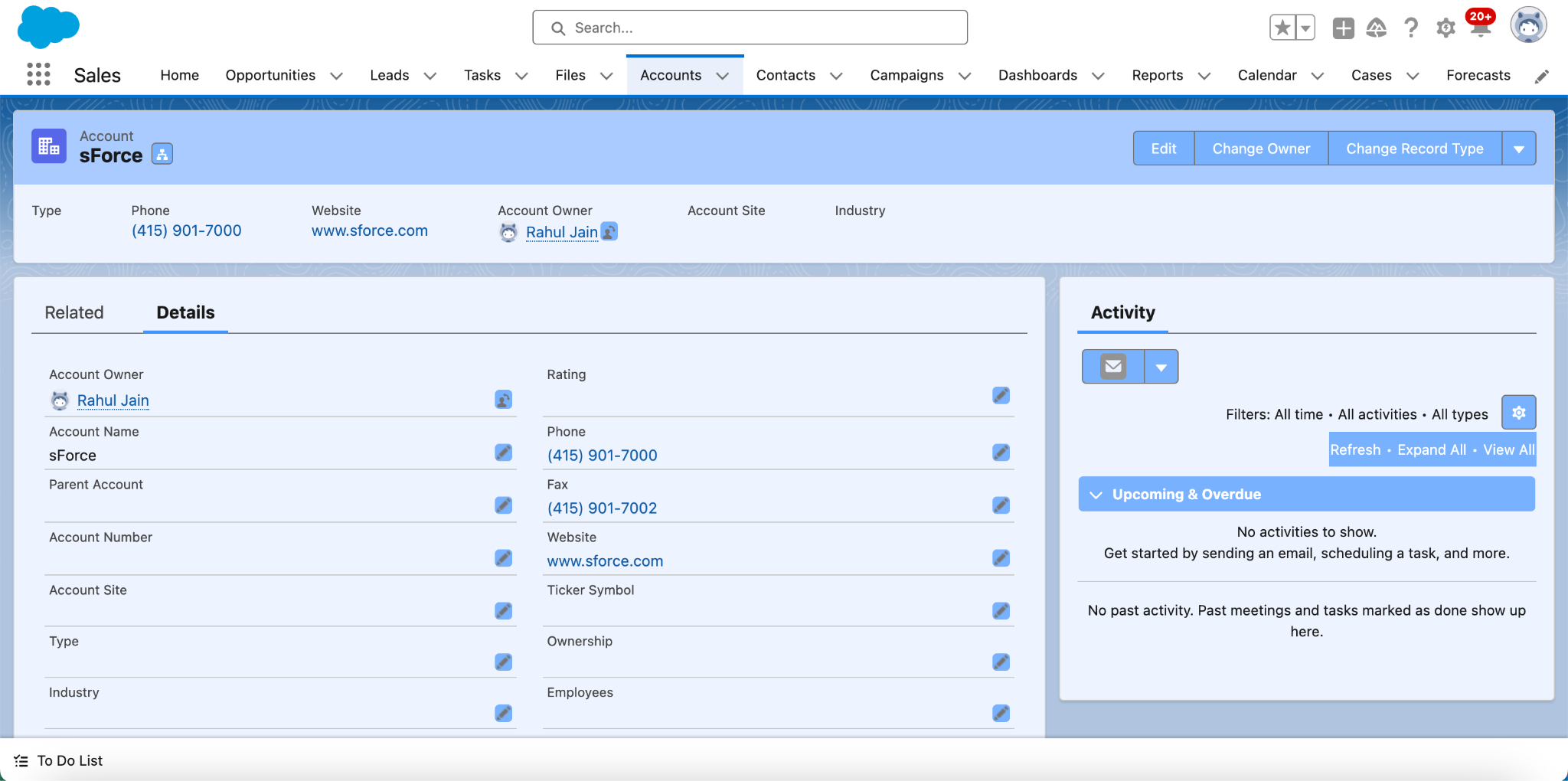Open the Trailhead guidance icon
The height and width of the screenshot is (781, 1568).
1377,28
